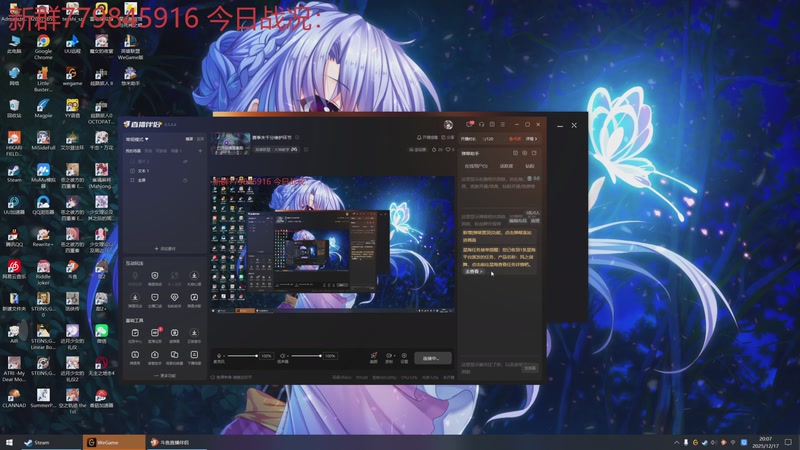The image size is (800, 450).
Task: Click 分享 share button
Action: point(447,137)
